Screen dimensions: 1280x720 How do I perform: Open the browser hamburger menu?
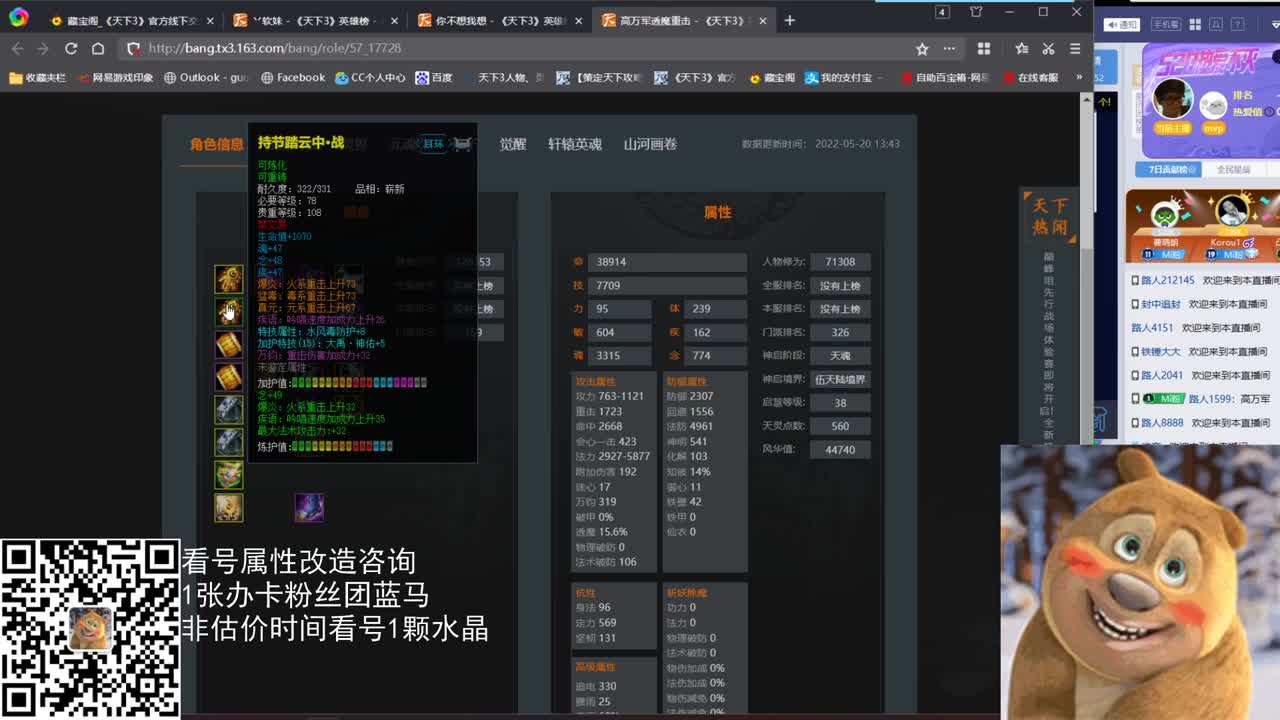tap(1075, 48)
